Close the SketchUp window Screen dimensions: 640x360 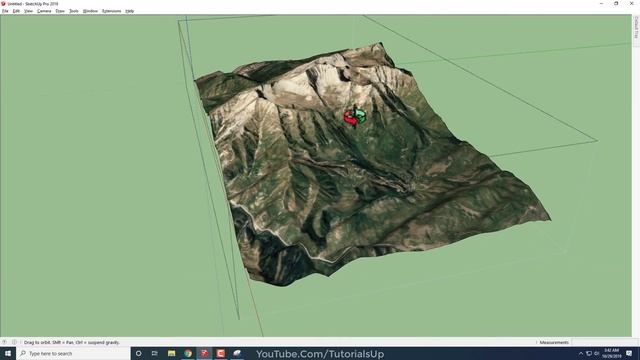pyautogui.click(x=631, y=4)
